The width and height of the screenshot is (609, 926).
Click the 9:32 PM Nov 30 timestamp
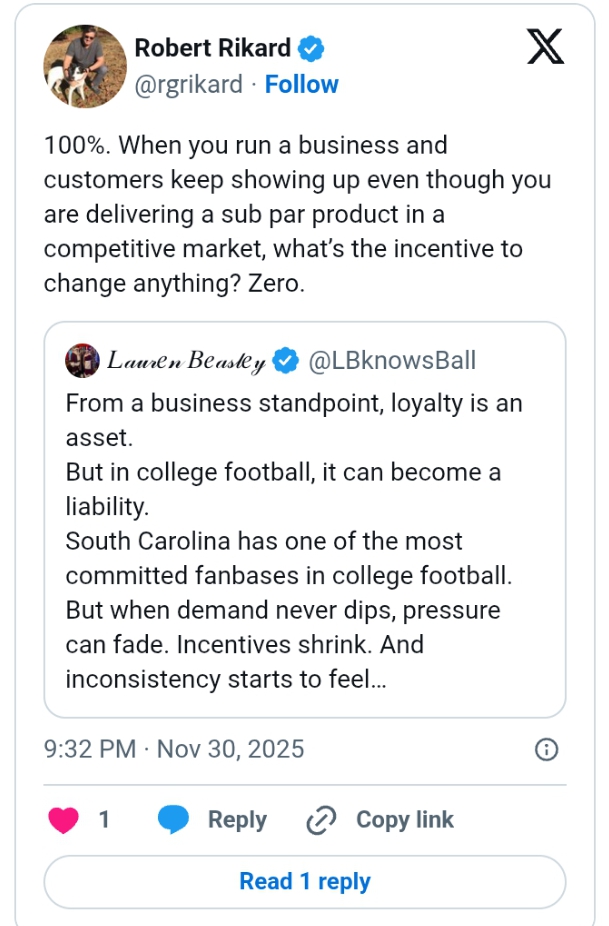click(x=174, y=749)
